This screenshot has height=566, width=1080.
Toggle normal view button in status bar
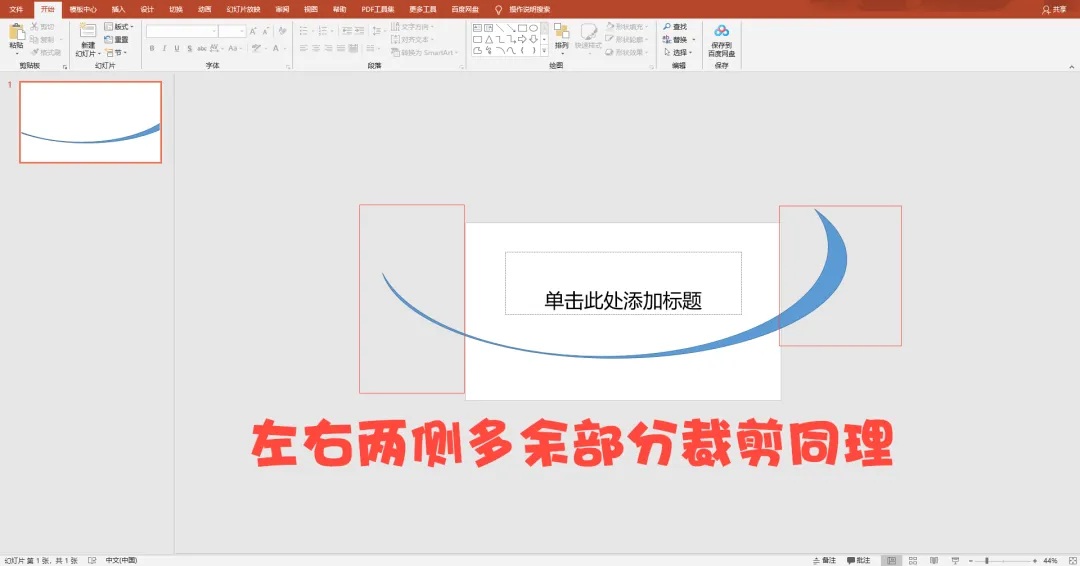click(x=891, y=560)
